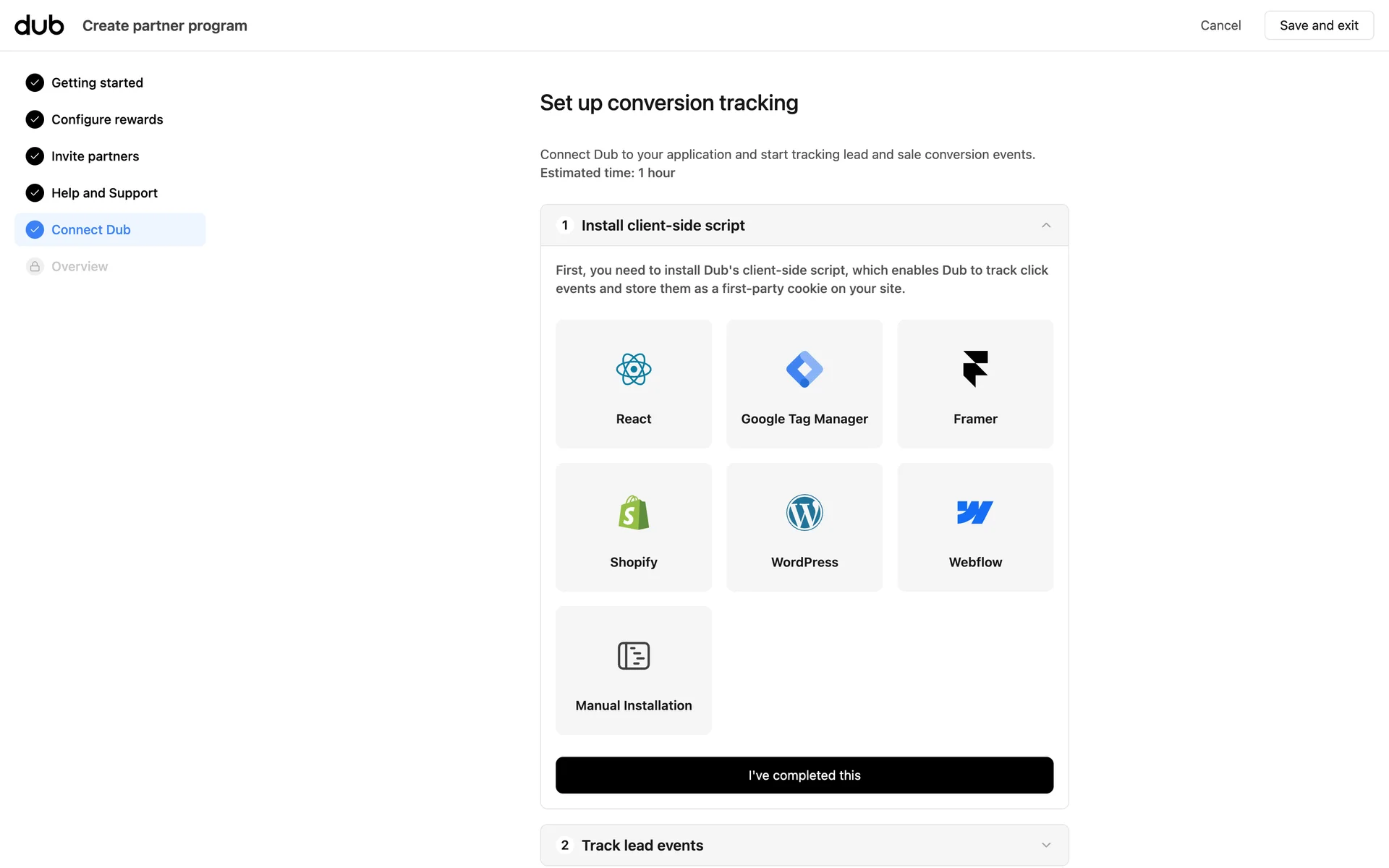This screenshot has height=868, width=1389.
Task: Go to Help and Support step
Action: 104,193
